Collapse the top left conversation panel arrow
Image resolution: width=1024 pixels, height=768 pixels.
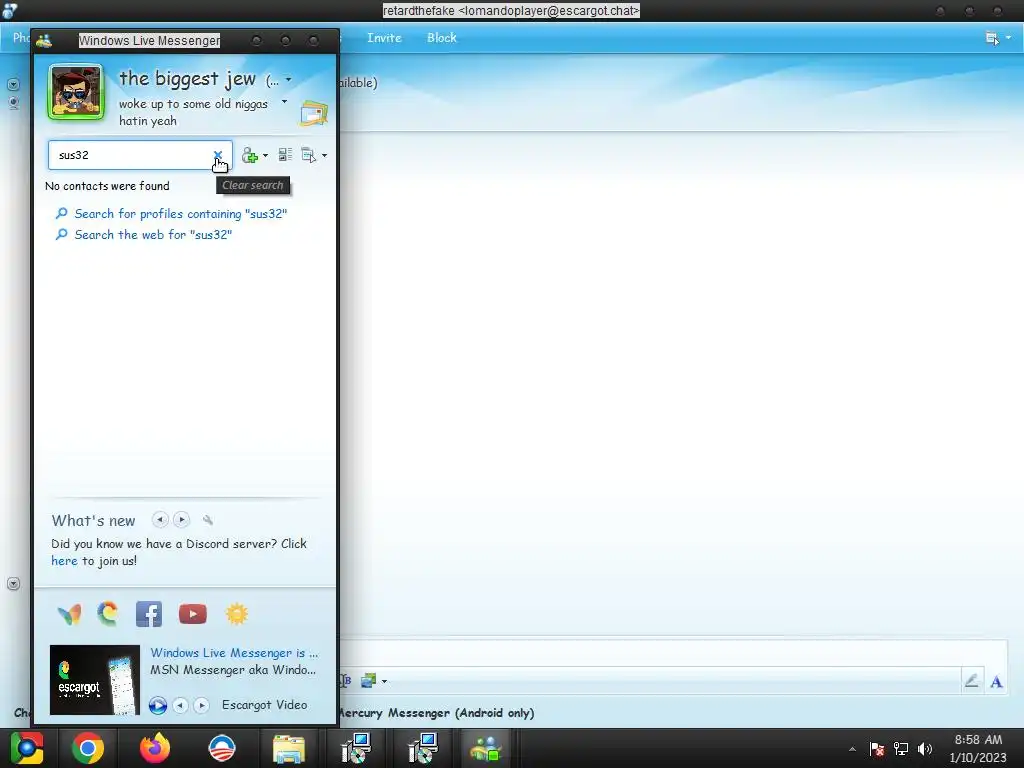click(13, 84)
